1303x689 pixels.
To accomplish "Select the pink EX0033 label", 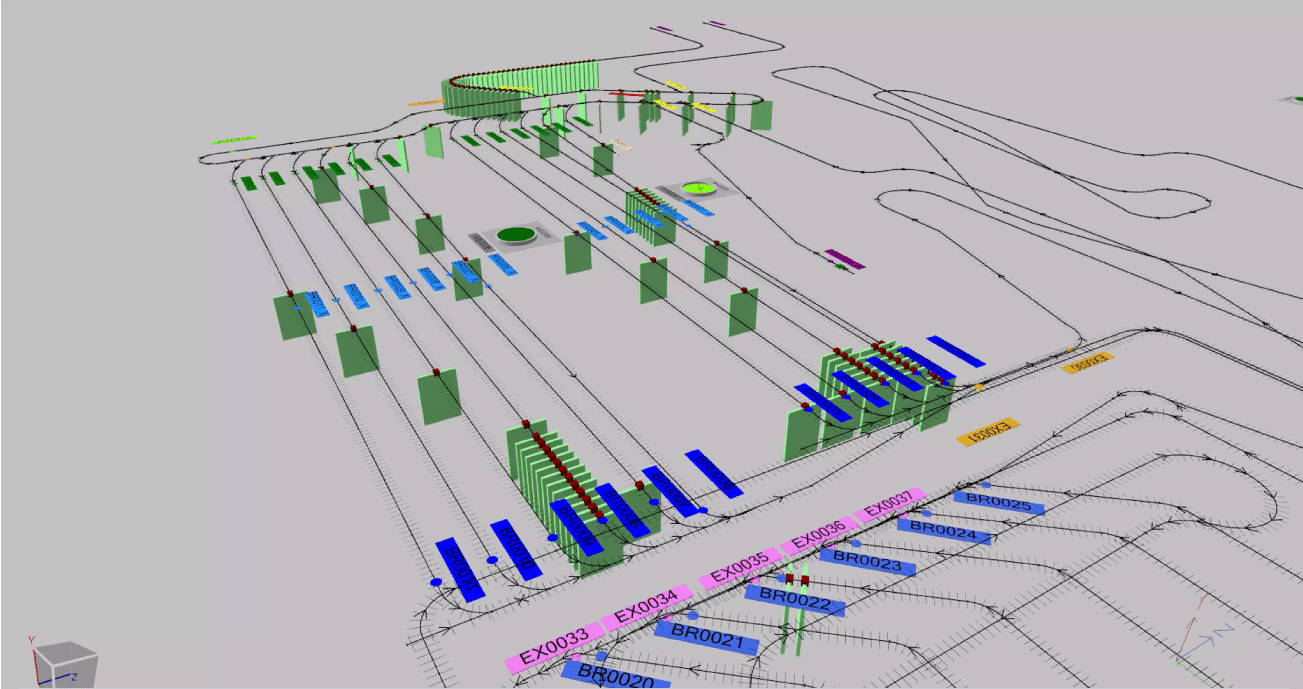I will click(554, 650).
